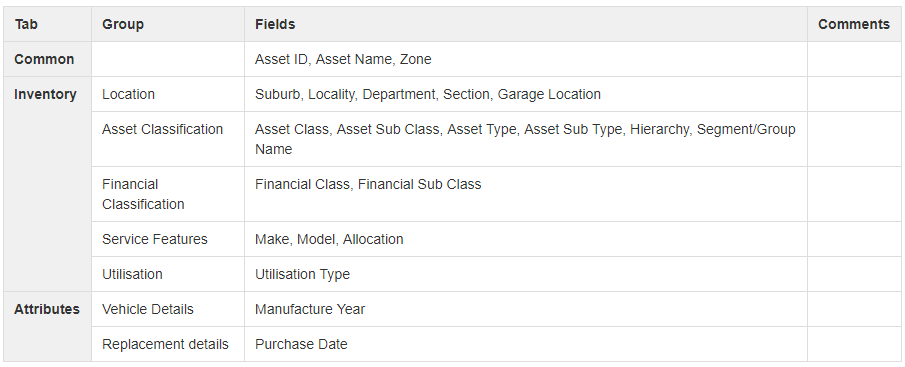Click the Location group cell
Image resolution: width=905 pixels, height=367 pixels.
click(168, 94)
